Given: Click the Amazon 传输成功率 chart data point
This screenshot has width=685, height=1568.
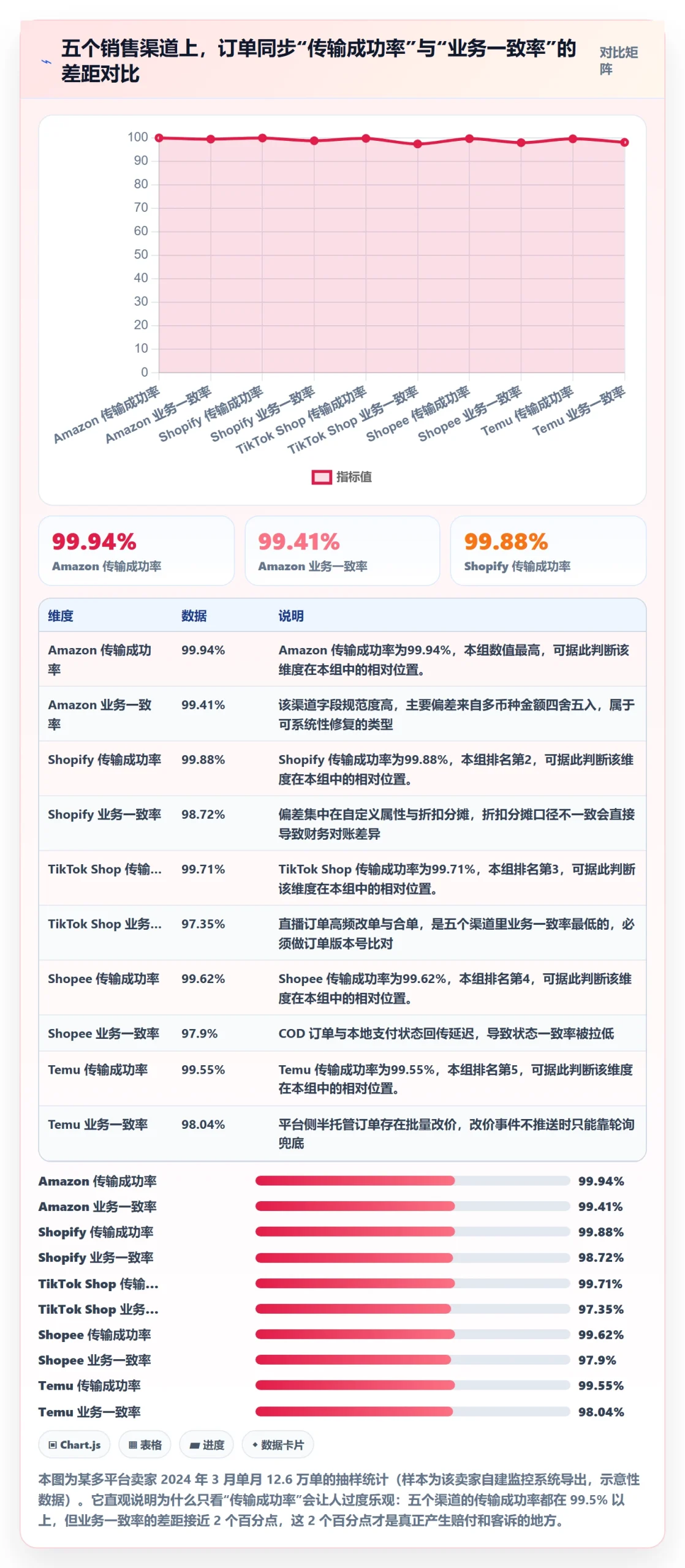Looking at the screenshot, I should coord(159,138).
